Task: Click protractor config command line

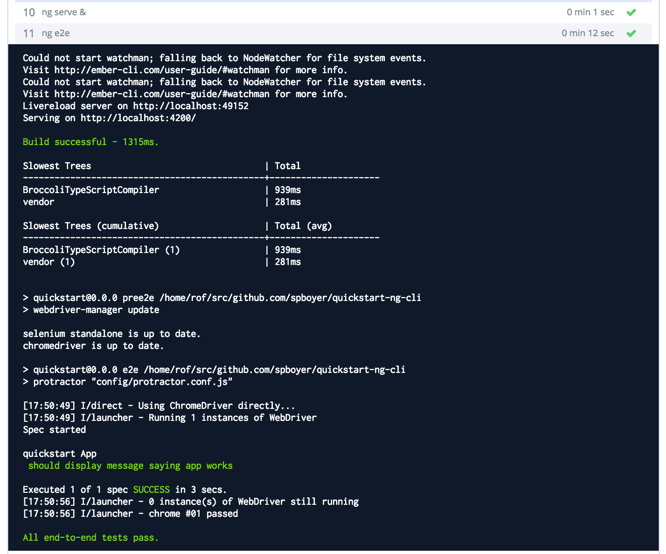Action: (x=127, y=382)
